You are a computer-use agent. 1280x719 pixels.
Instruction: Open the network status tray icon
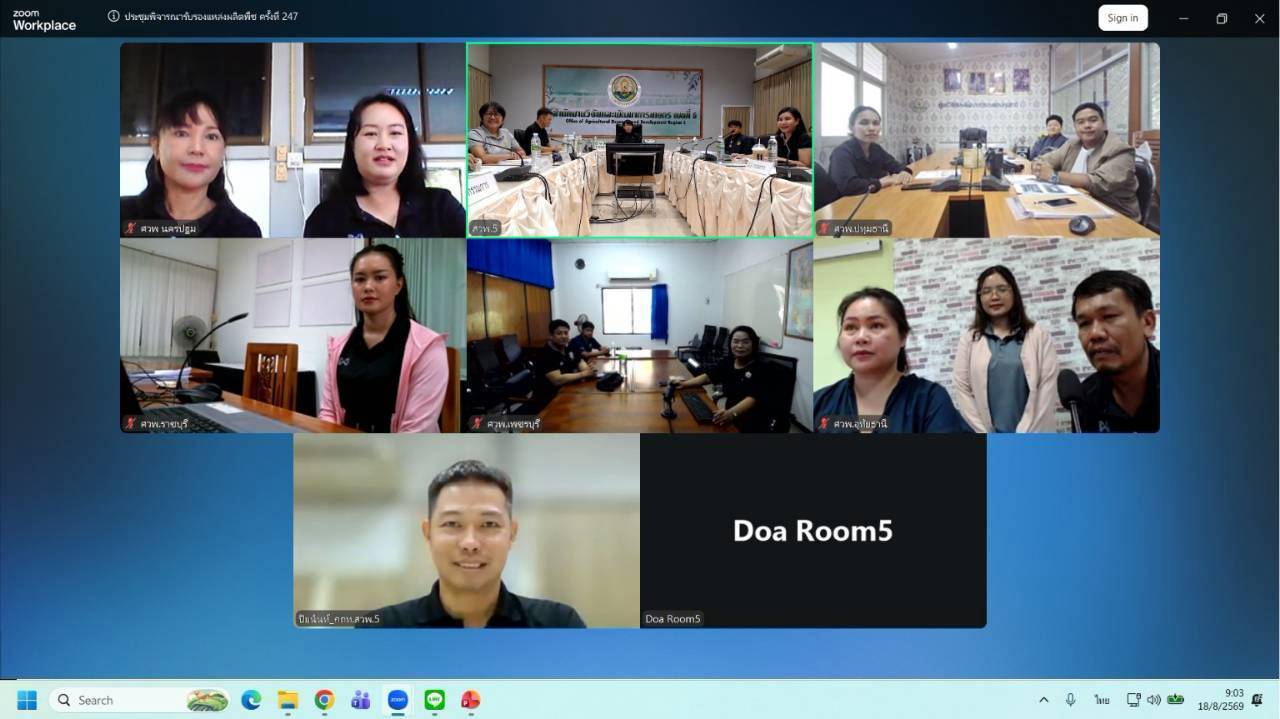pos(1133,700)
